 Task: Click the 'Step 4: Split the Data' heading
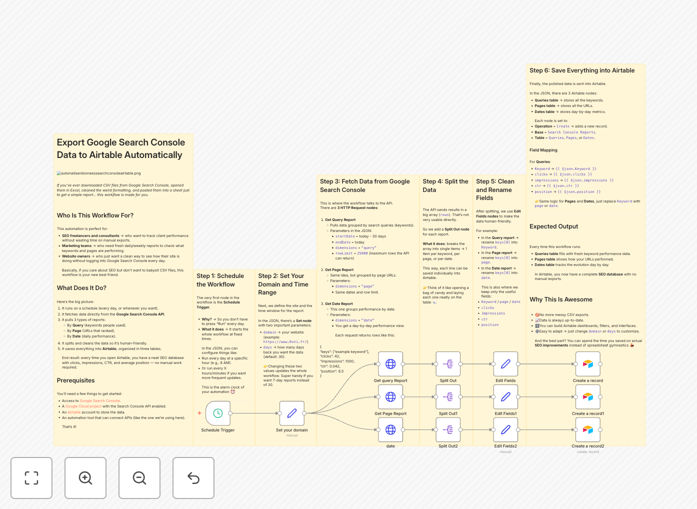pyautogui.click(x=445, y=185)
